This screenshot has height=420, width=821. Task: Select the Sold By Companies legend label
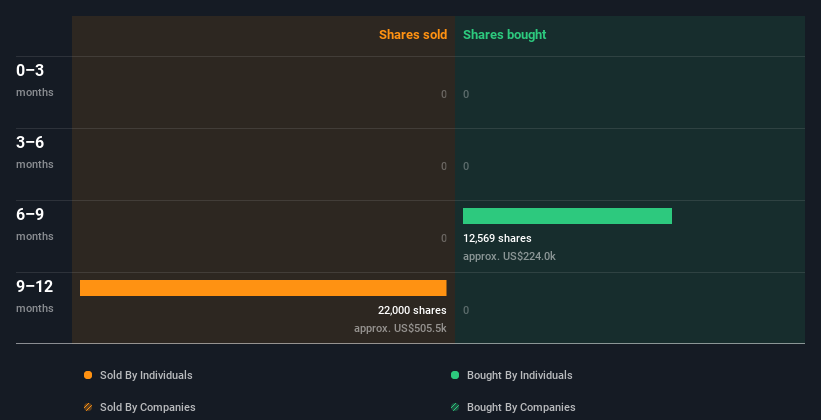pyautogui.click(x=148, y=407)
